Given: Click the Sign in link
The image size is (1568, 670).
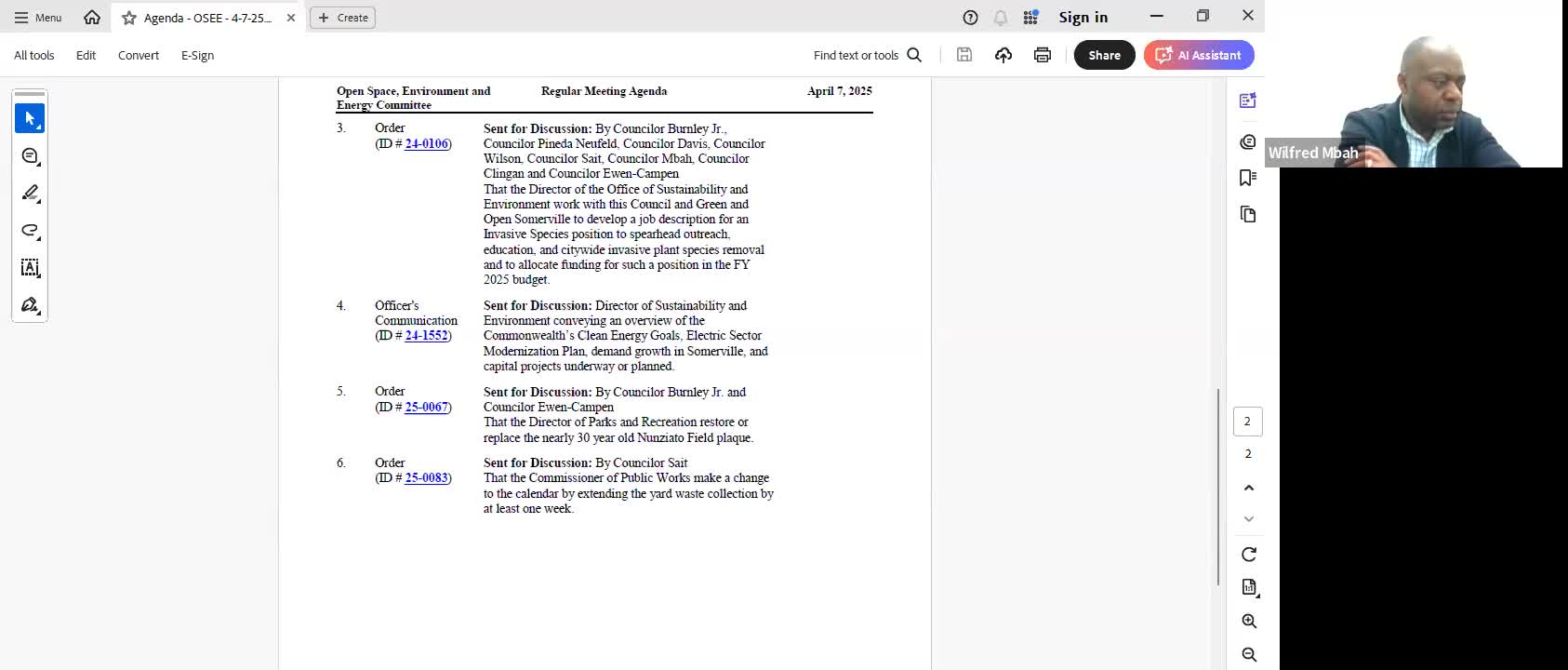Looking at the screenshot, I should click(1083, 18).
